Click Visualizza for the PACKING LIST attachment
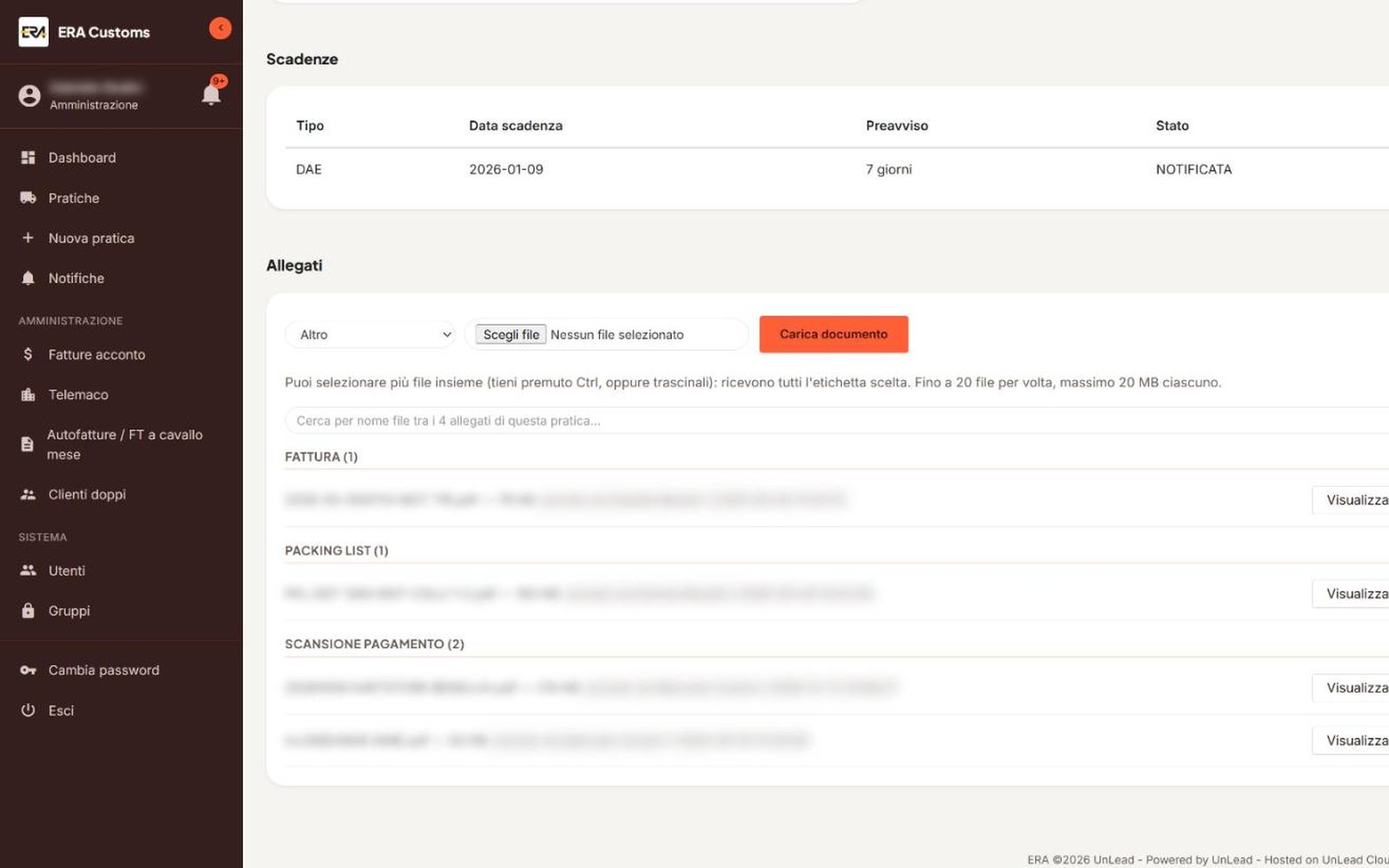Screen dimensions: 1389x868 pyautogui.click(x=1351, y=594)
